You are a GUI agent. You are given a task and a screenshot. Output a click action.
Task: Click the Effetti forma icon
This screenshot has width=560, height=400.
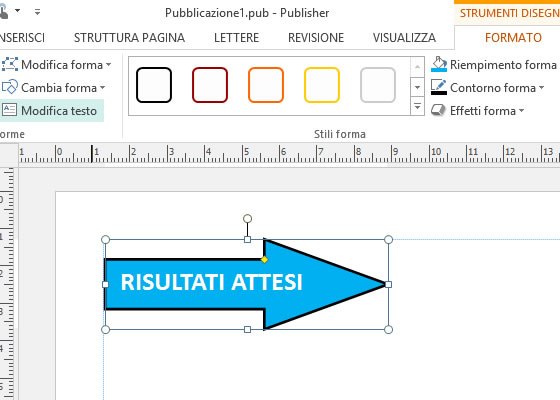(x=438, y=110)
